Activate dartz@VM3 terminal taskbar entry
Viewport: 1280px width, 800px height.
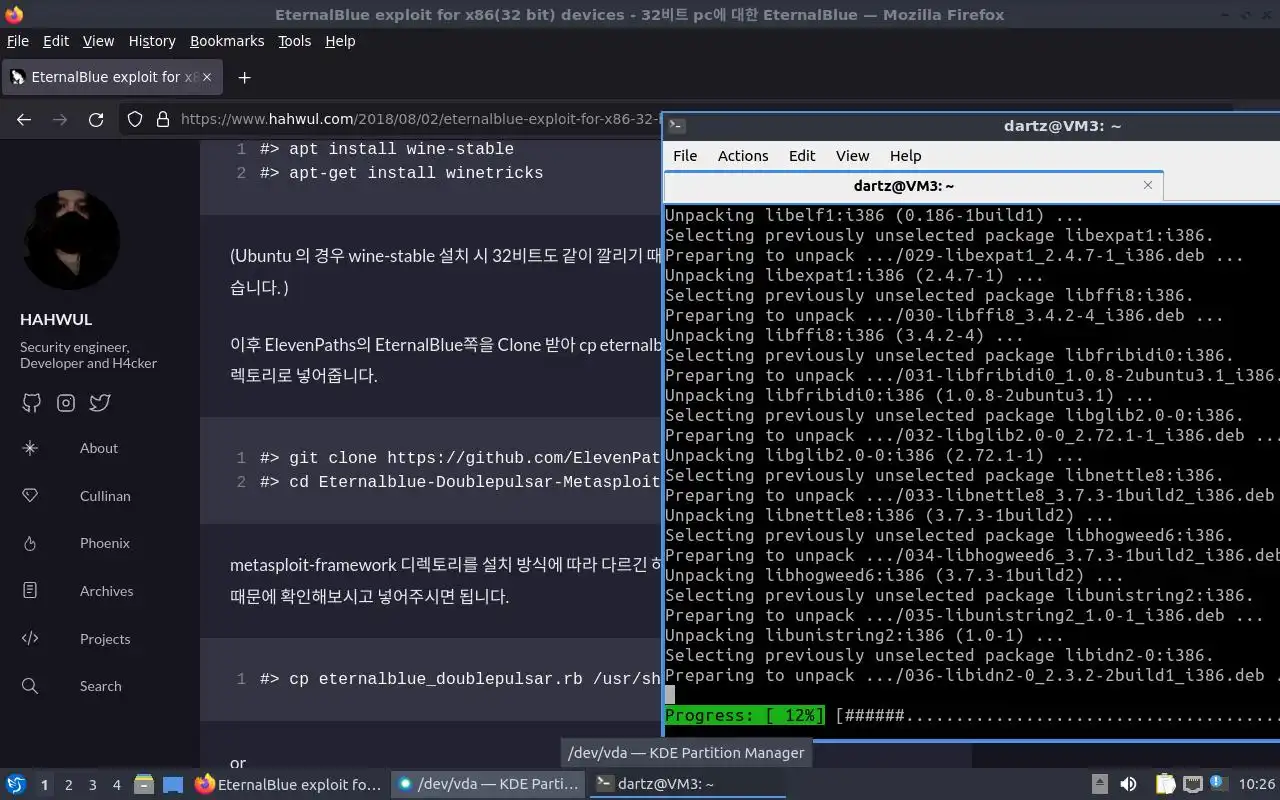click(686, 784)
